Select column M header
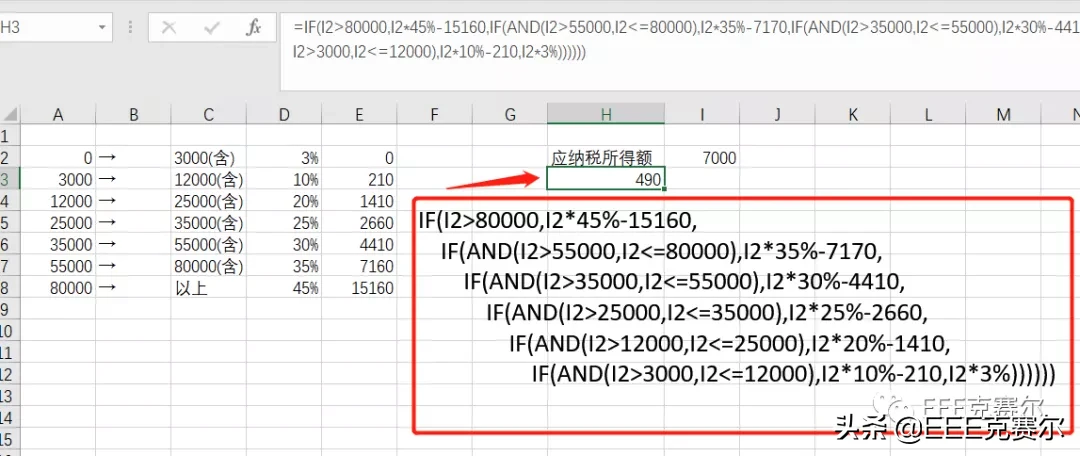This screenshot has height=456, width=1080. (1003, 115)
